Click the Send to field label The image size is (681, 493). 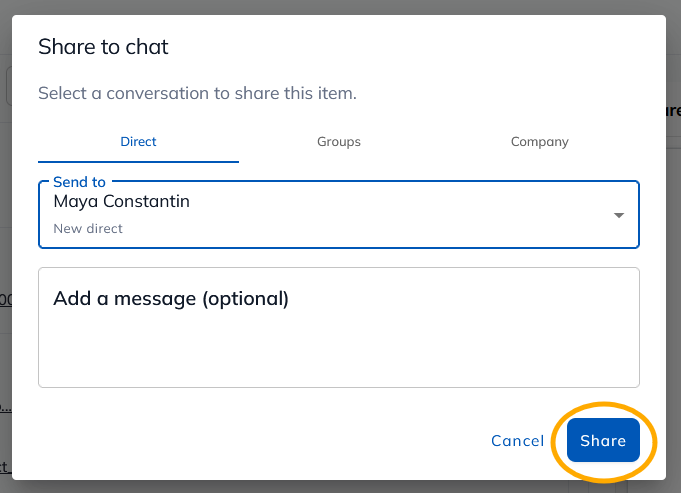coord(79,182)
